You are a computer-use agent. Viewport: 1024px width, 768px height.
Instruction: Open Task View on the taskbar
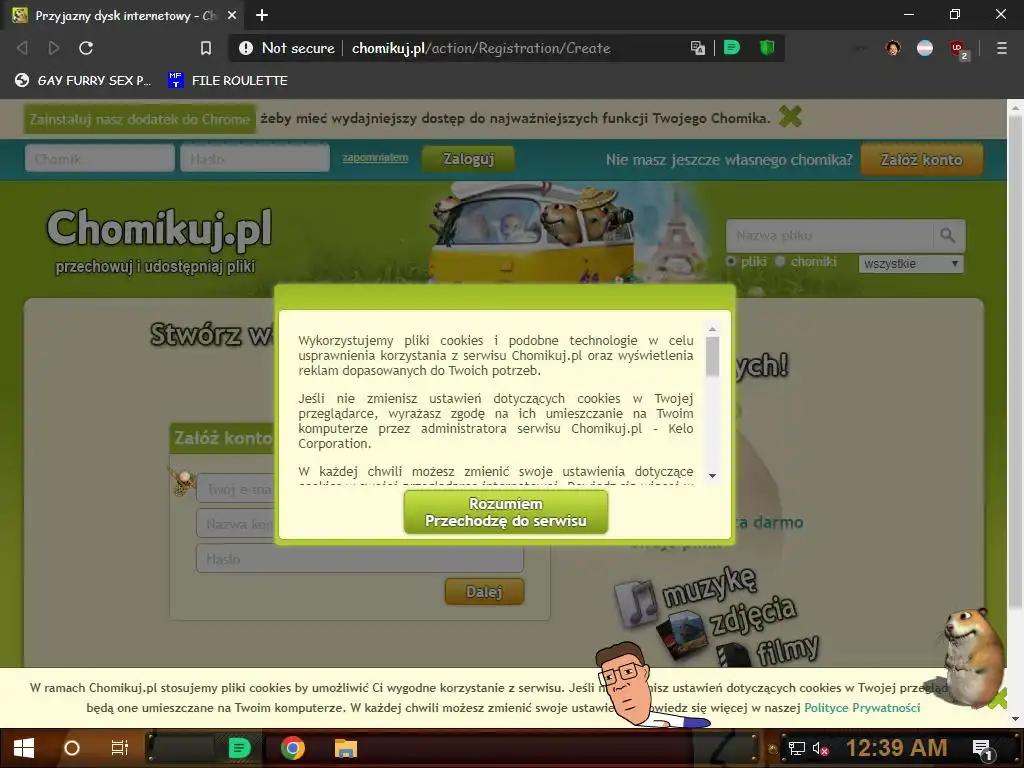click(120, 748)
